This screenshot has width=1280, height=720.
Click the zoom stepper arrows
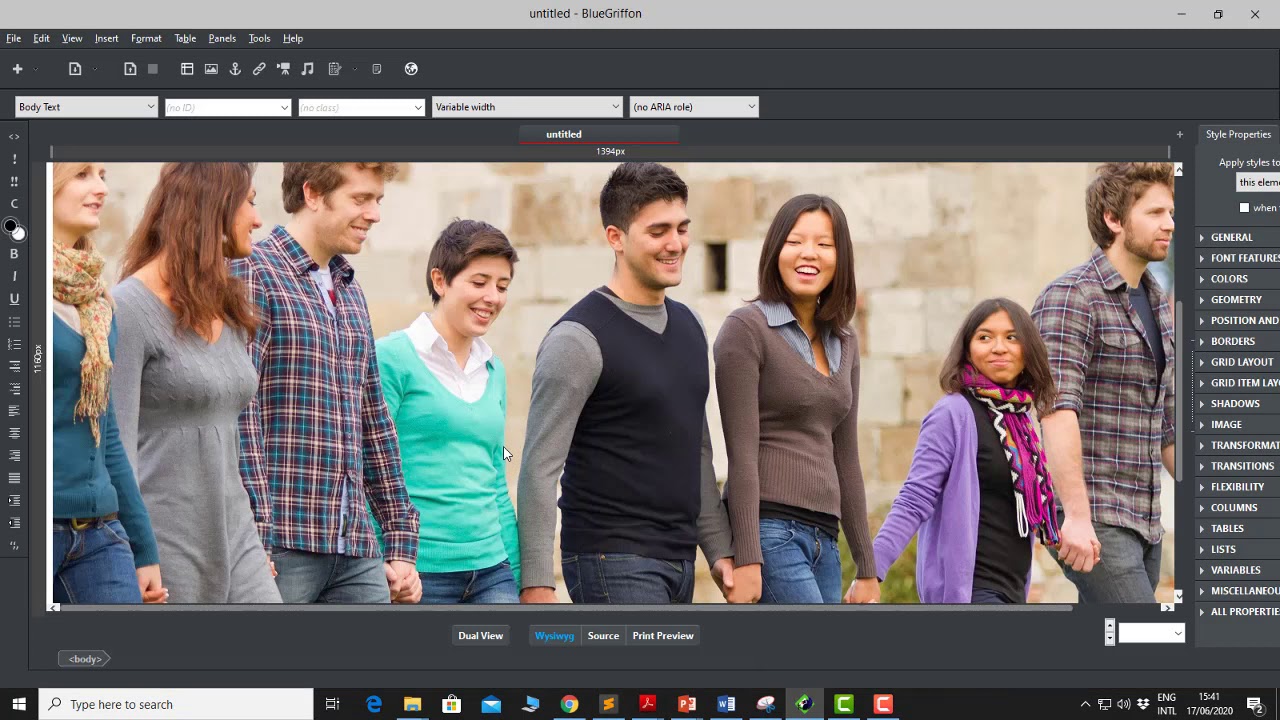click(1109, 632)
